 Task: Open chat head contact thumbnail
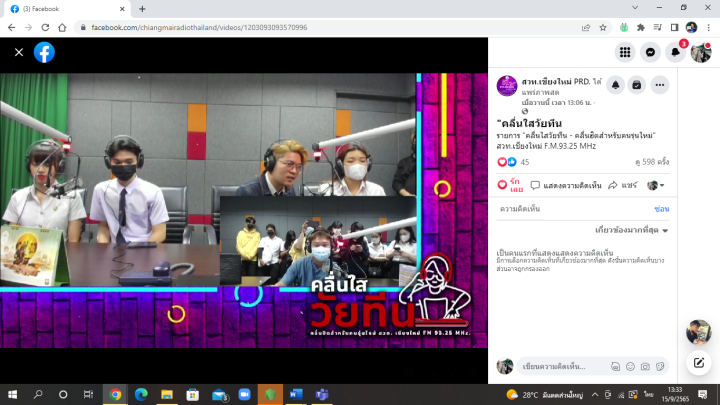click(699, 332)
